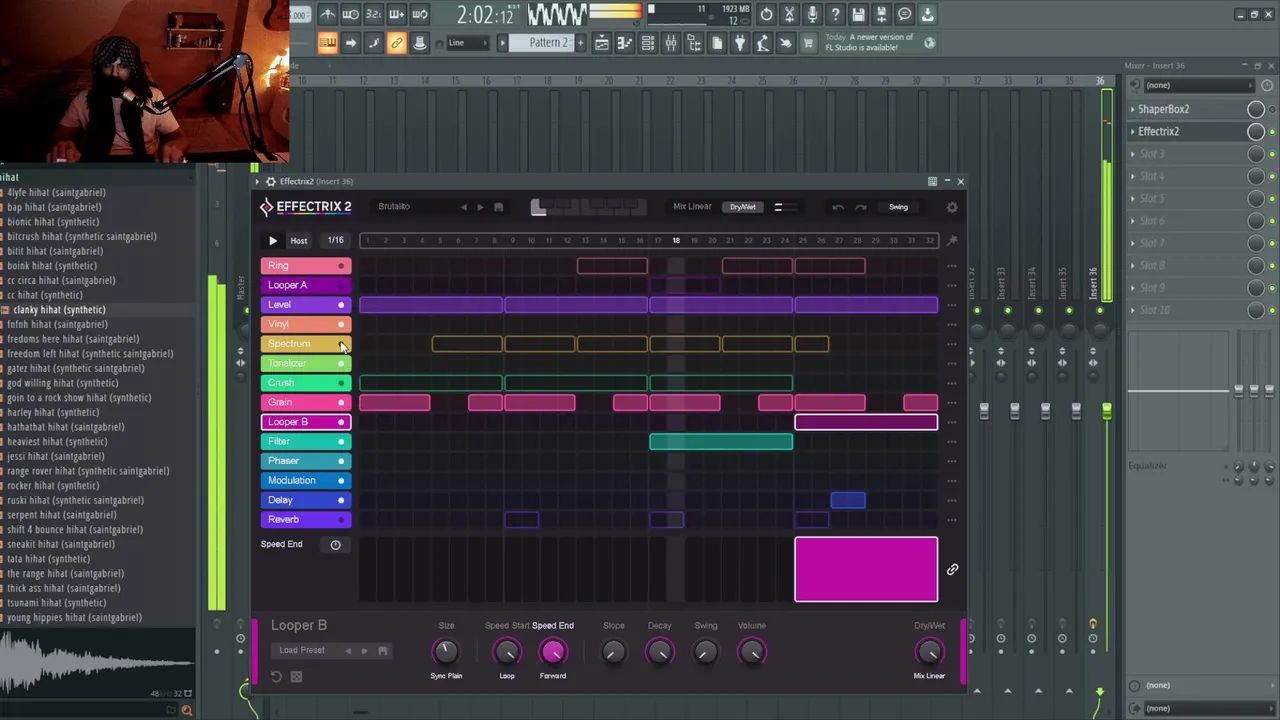Open the piano roll toolbar icon

(624, 43)
